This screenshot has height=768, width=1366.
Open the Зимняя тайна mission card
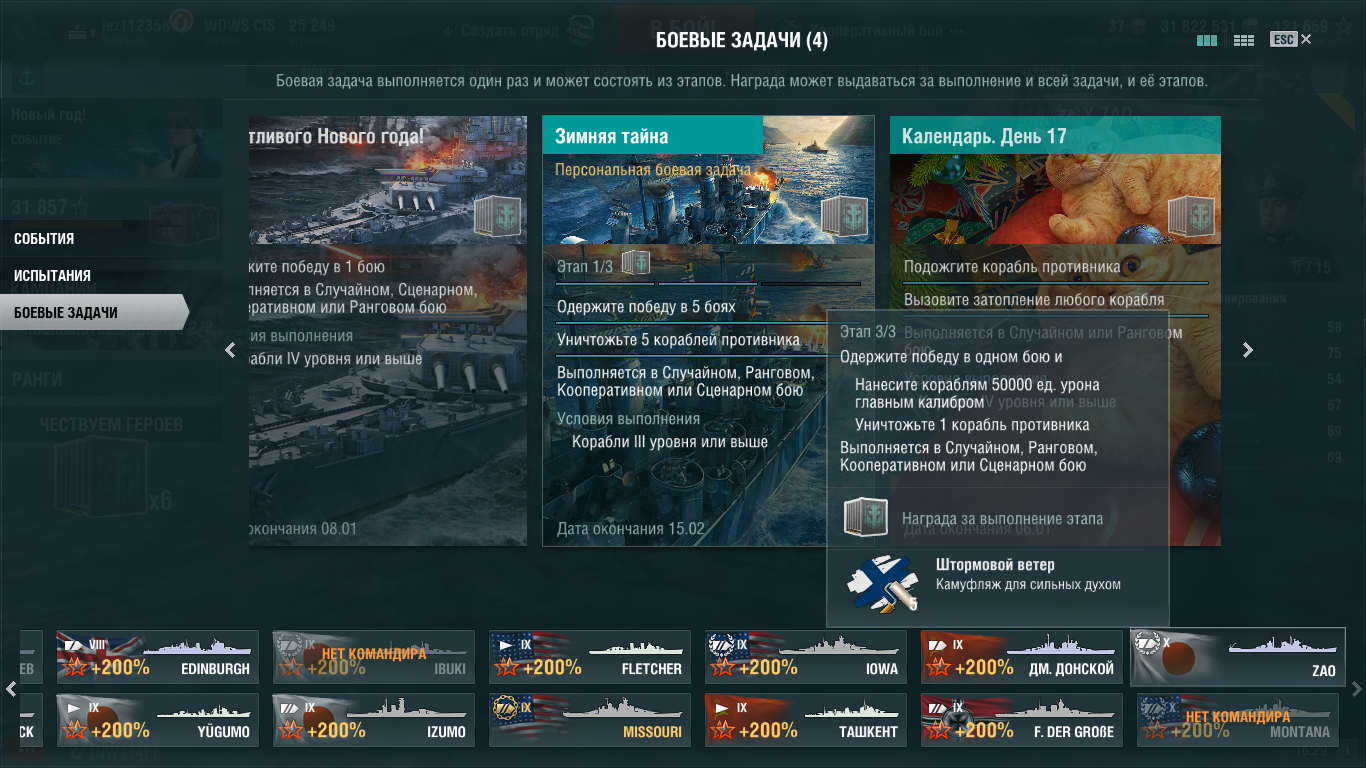tap(708, 331)
